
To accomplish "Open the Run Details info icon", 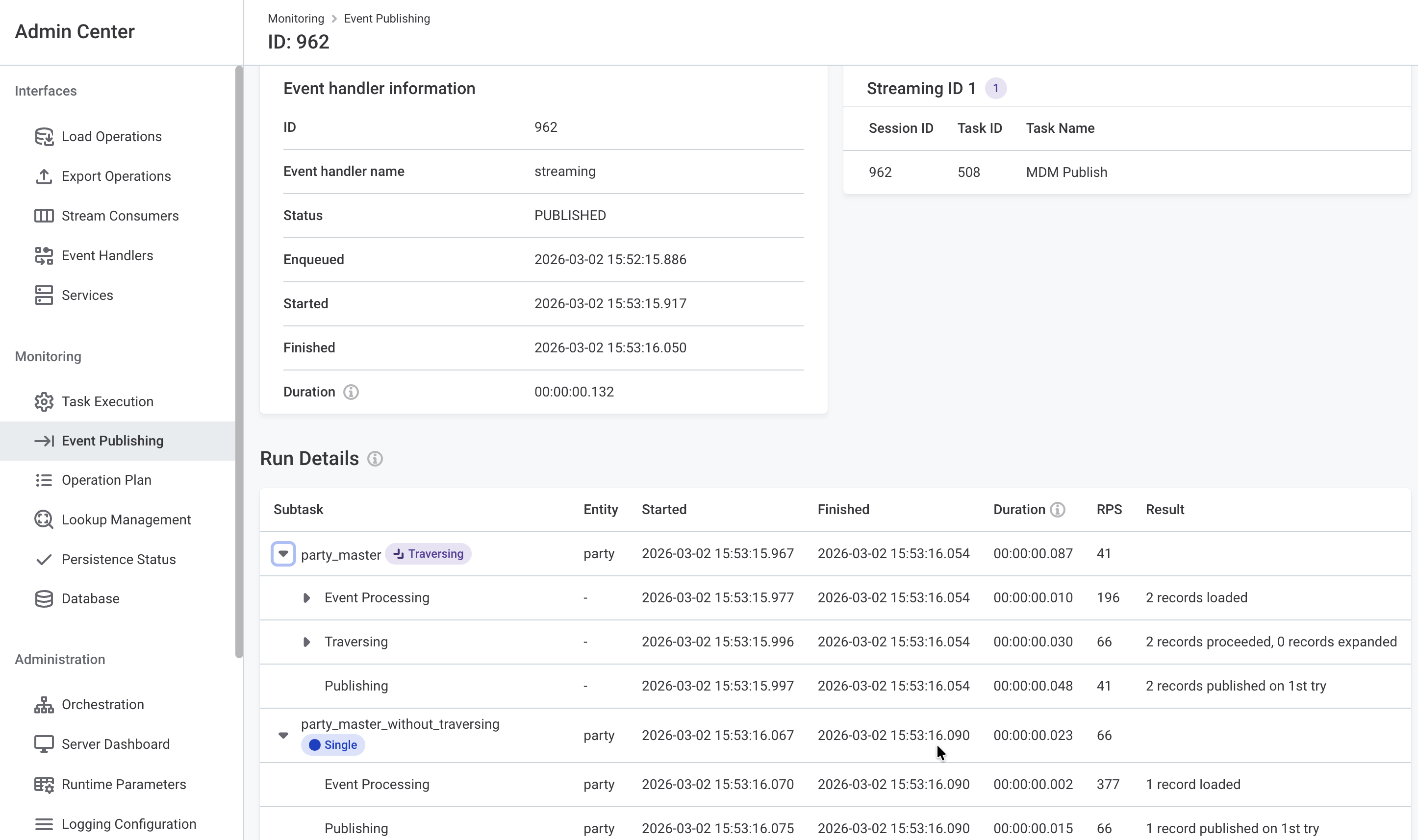I will pos(376,459).
